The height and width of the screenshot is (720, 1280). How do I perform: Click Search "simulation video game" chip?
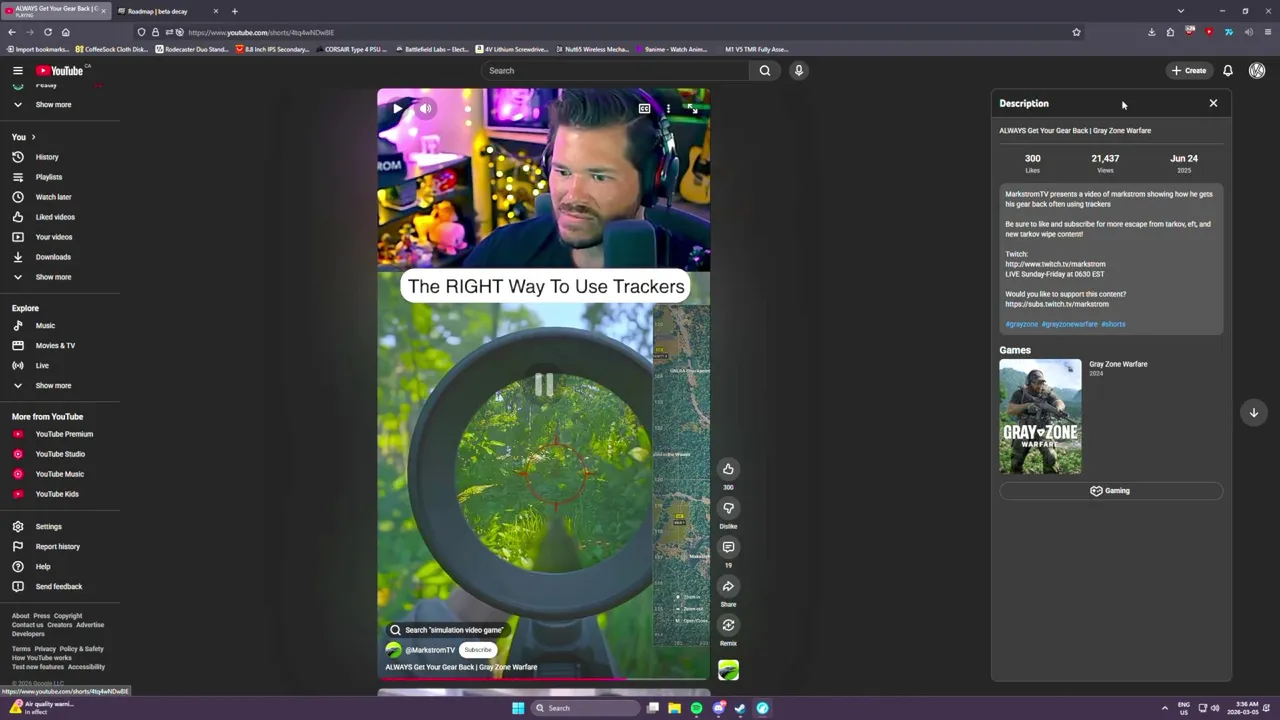pyautogui.click(x=447, y=630)
